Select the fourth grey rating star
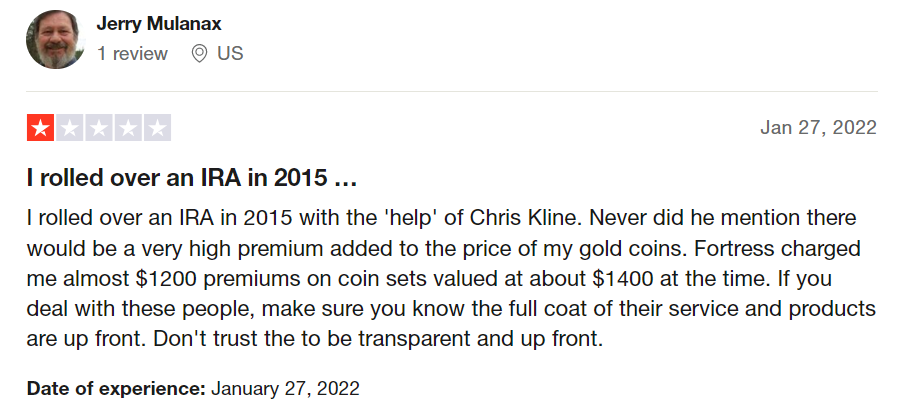The width and height of the screenshot is (898, 404). tap(128, 128)
